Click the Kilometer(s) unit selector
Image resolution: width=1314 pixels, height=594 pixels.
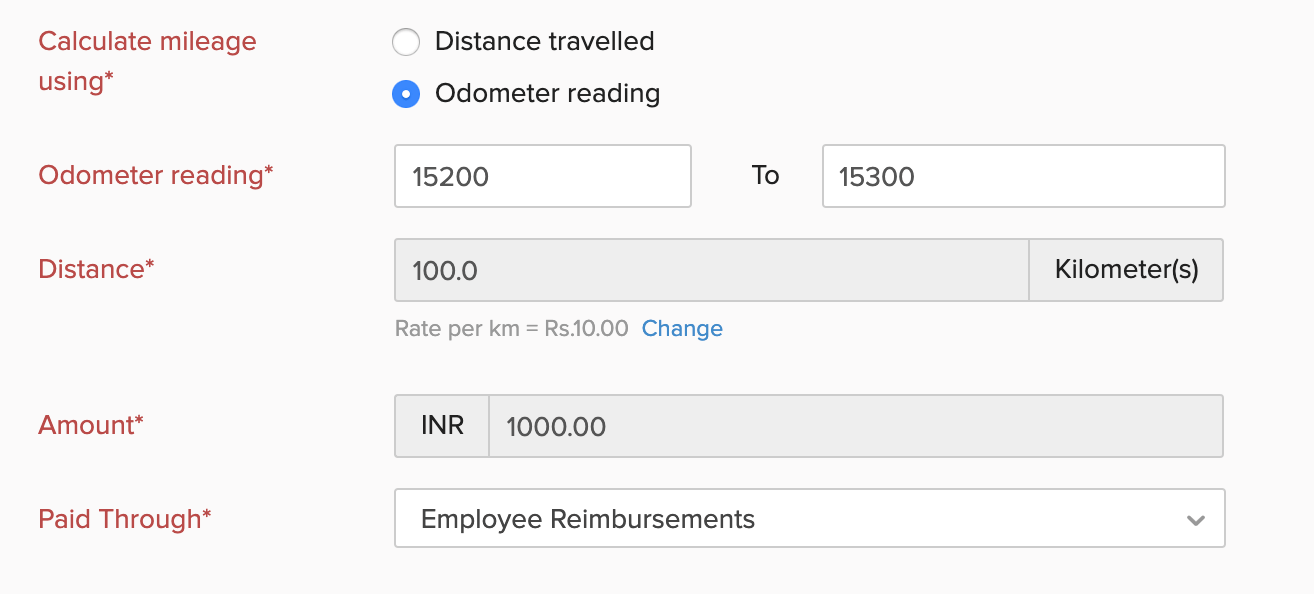click(1125, 269)
